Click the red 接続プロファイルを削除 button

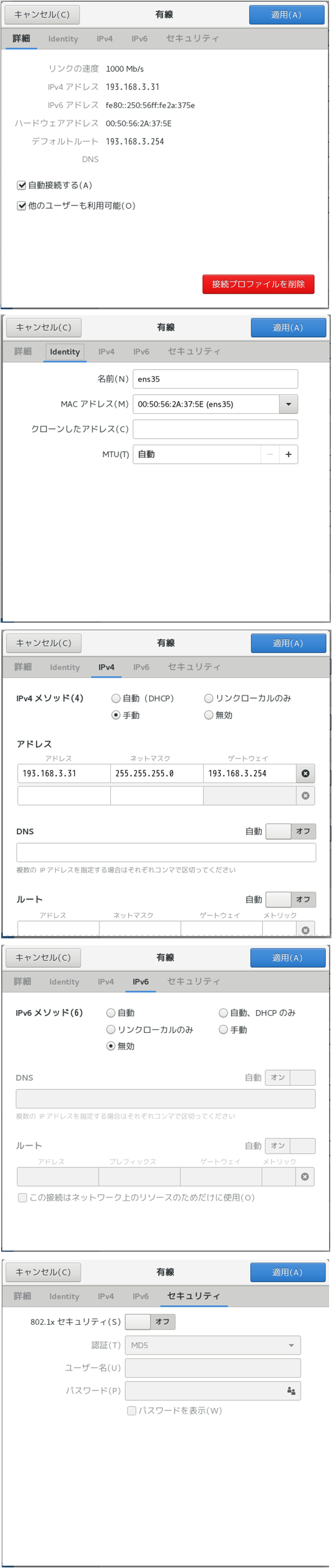[258, 284]
